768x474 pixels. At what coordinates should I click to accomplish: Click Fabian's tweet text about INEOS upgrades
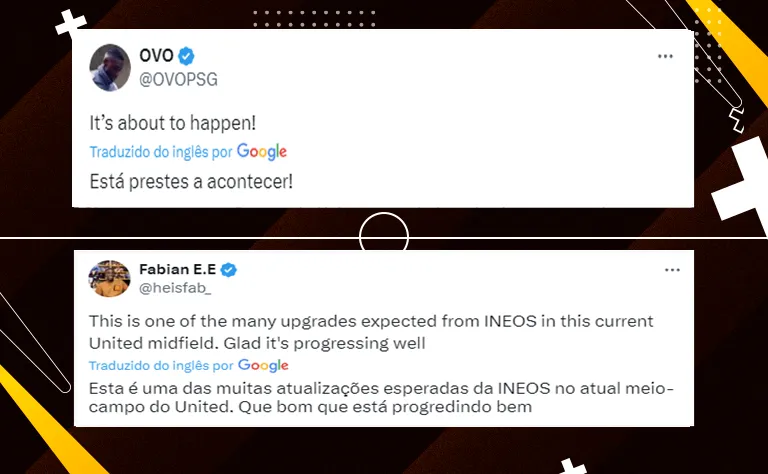371,332
